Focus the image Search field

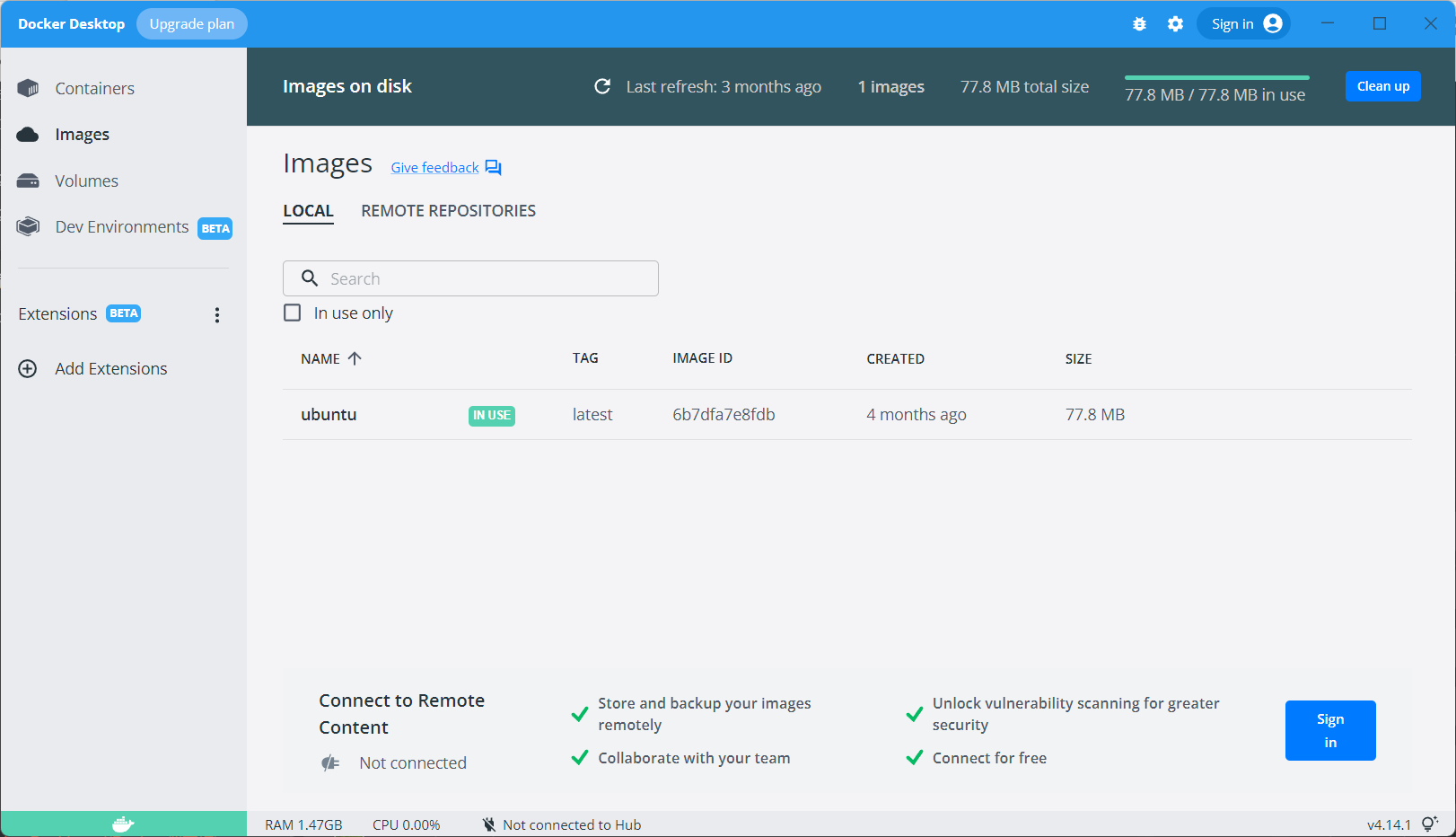pyautogui.click(x=470, y=278)
